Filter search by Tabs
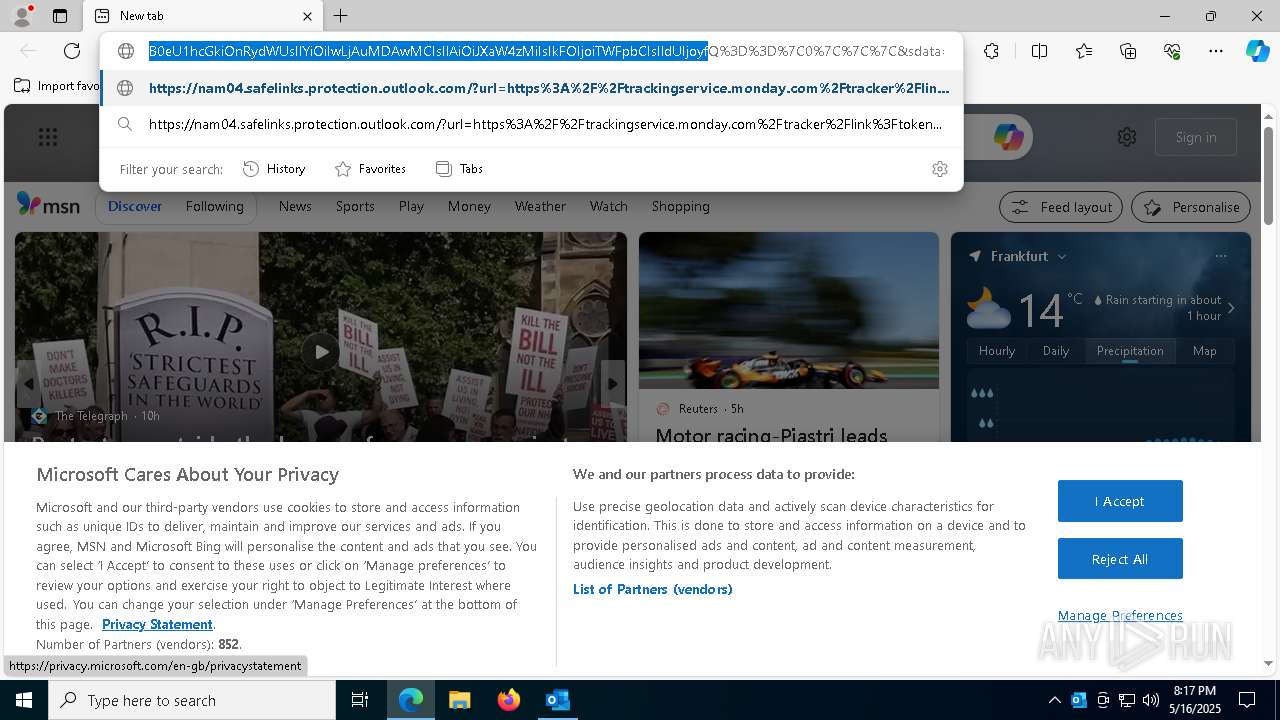Image resolution: width=1280 pixels, height=720 pixels. click(459, 169)
